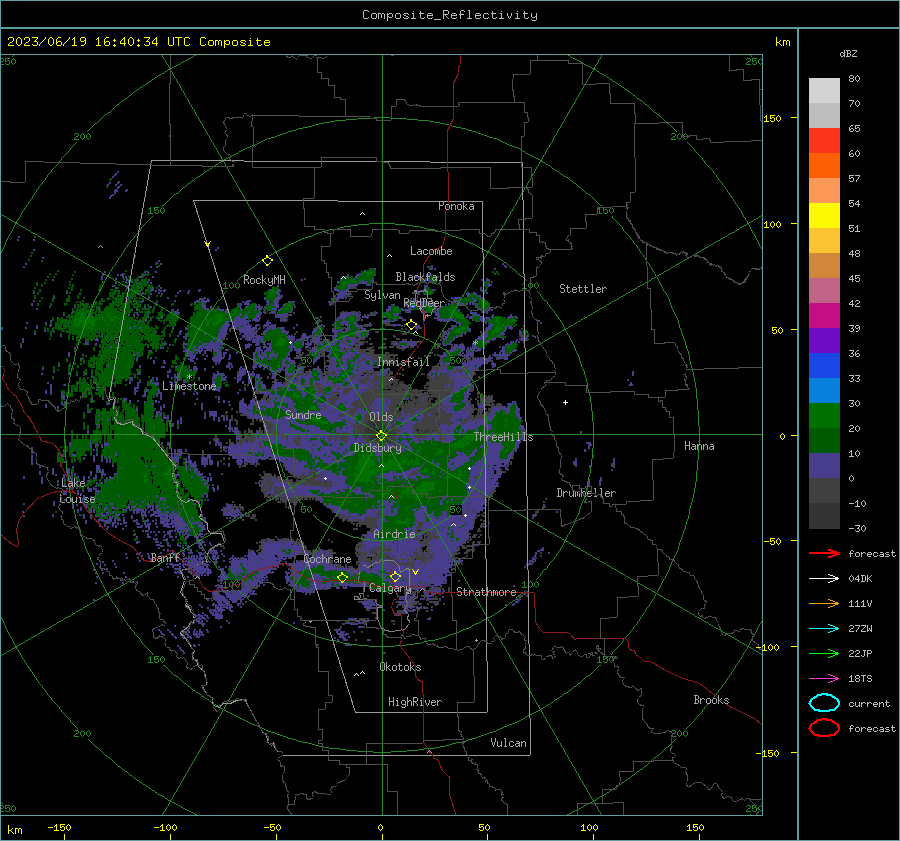
Task: Click the green 22JP arrow in legend
Action: tap(824, 653)
